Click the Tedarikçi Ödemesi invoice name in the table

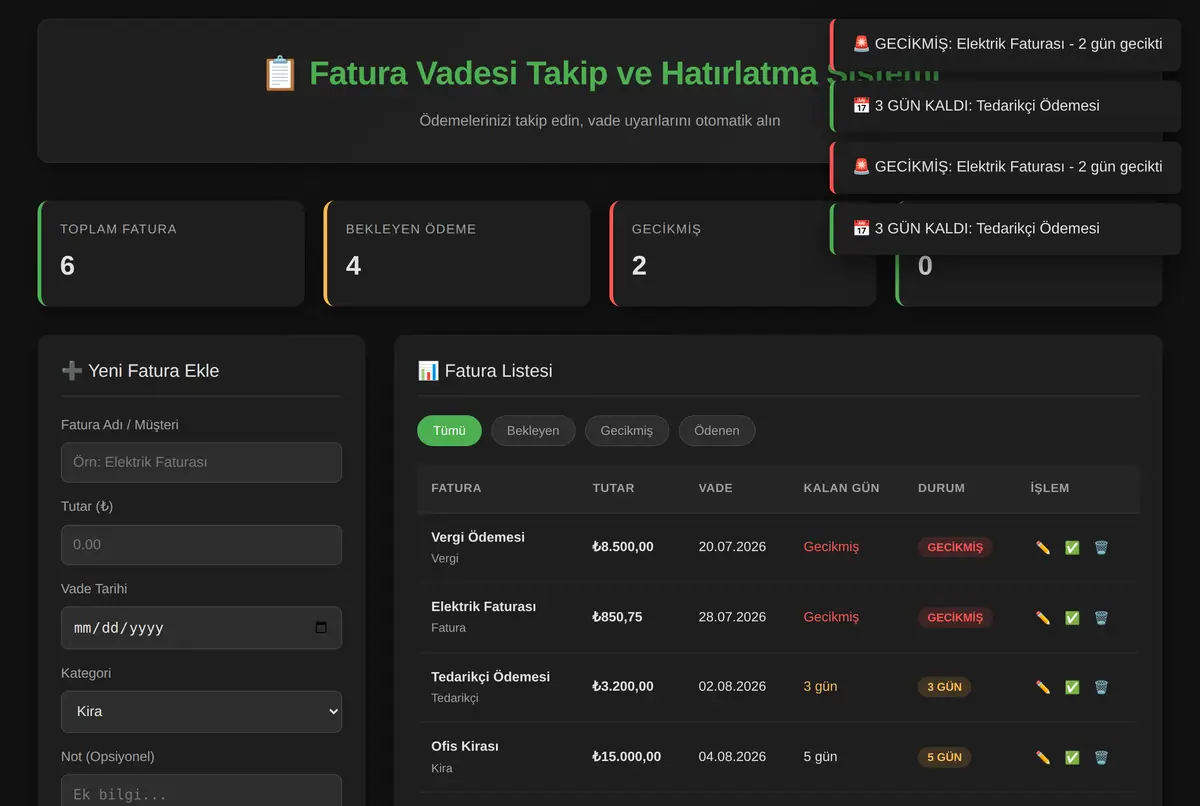coord(491,677)
